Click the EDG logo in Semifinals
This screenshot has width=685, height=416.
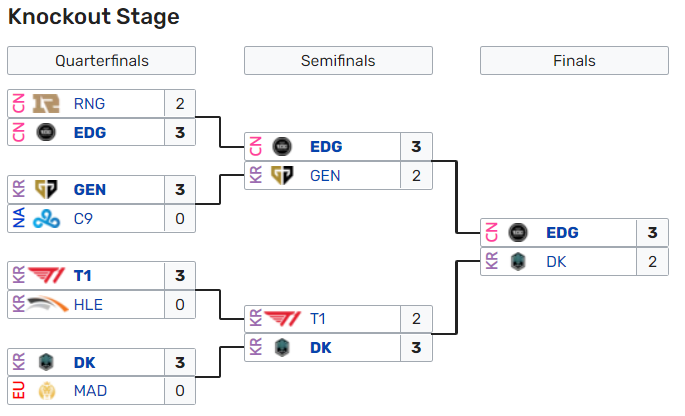283,146
